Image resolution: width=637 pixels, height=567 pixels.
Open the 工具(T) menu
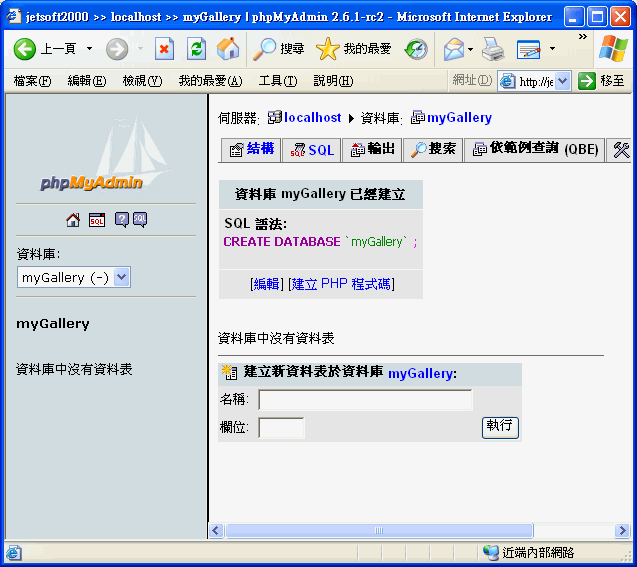(278, 81)
